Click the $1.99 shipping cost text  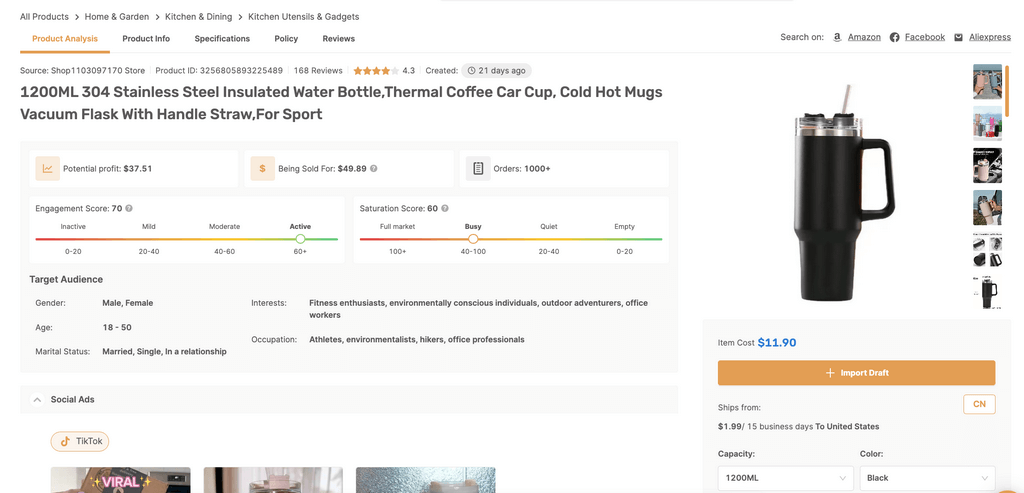tap(729, 426)
